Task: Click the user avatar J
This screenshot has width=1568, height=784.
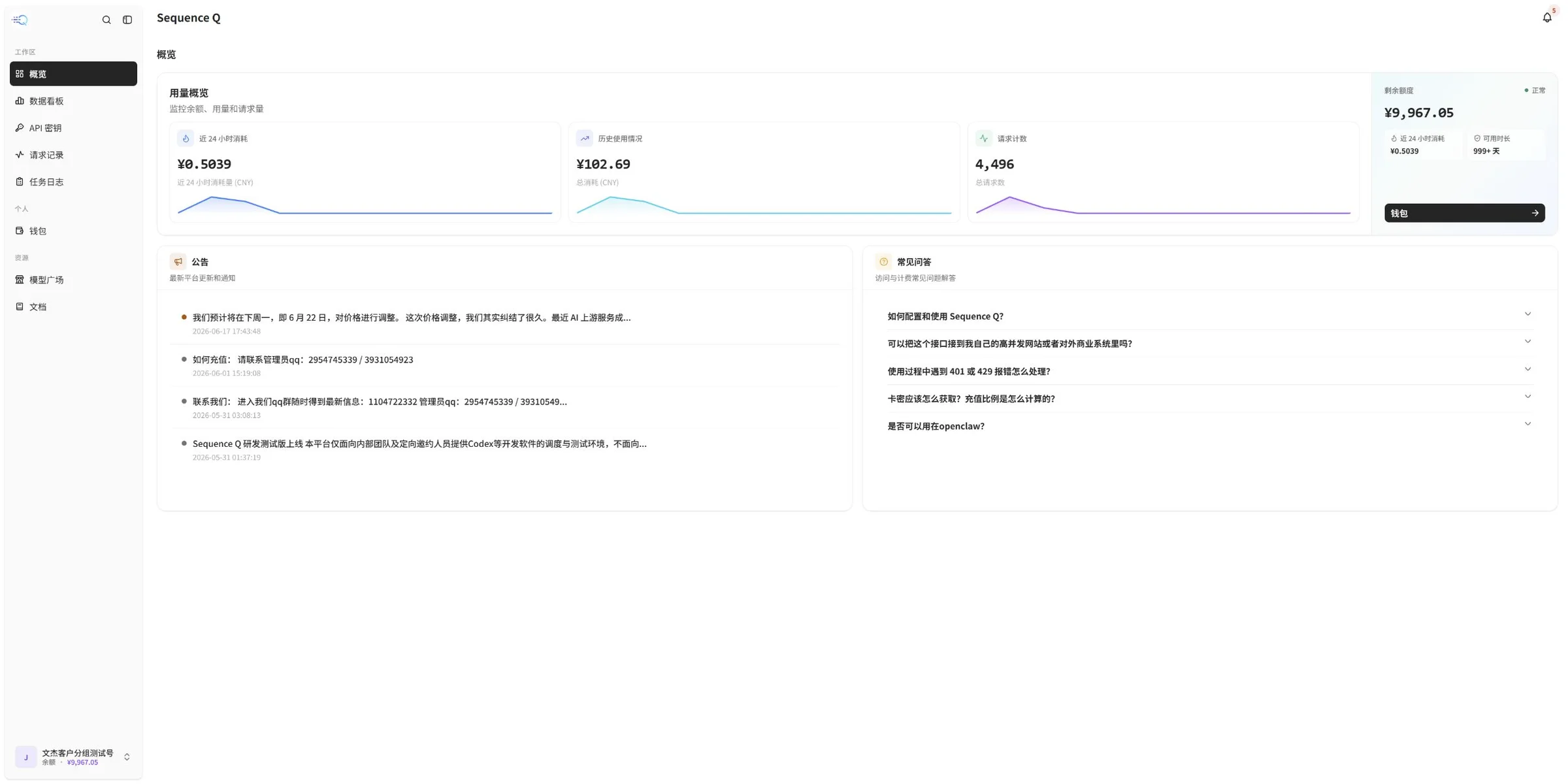Action: (x=26, y=757)
